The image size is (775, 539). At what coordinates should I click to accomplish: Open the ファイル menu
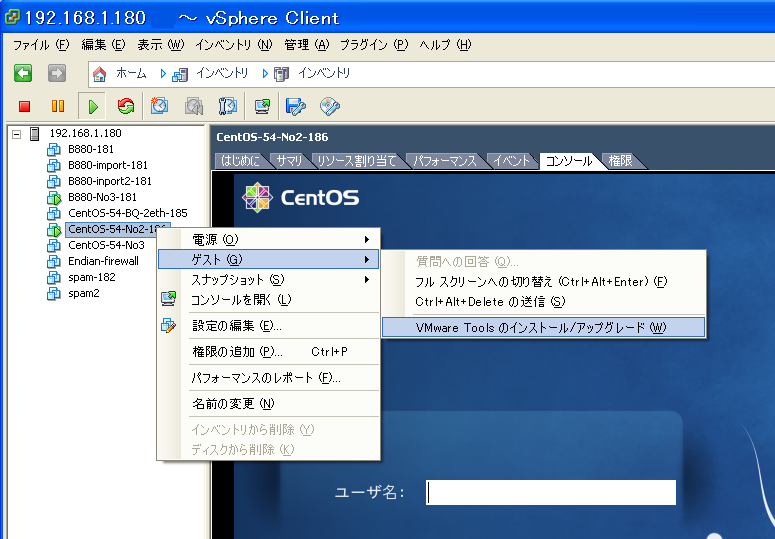coord(41,45)
